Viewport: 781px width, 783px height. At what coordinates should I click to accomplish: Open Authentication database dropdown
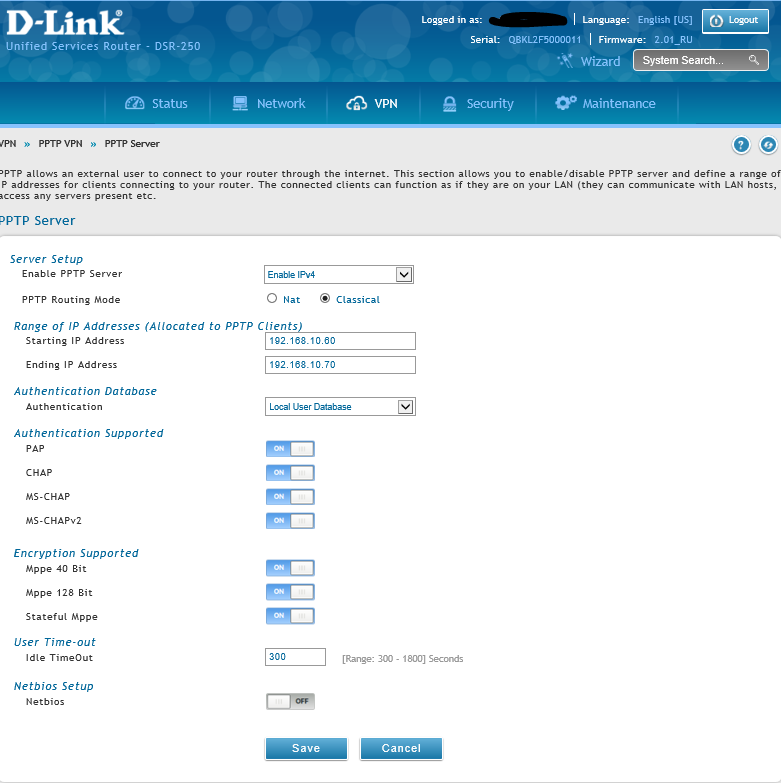point(340,406)
